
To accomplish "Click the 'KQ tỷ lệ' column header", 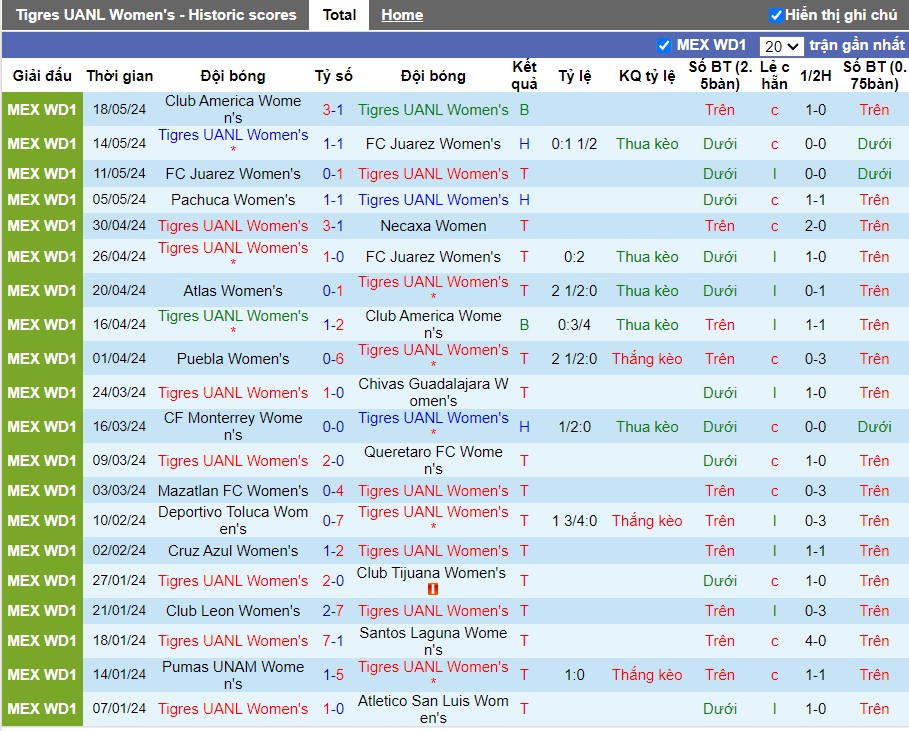I will click(x=647, y=76).
